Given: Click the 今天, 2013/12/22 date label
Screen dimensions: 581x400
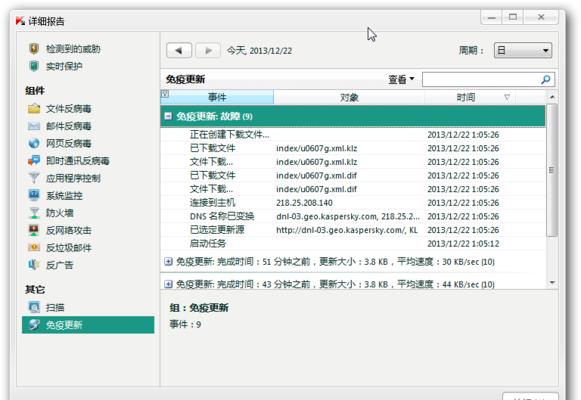Looking at the screenshot, I should 259,51.
